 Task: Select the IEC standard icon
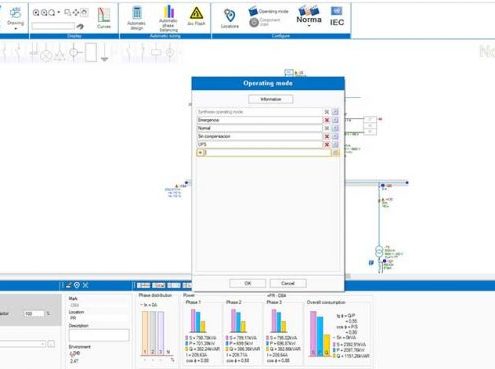click(337, 16)
